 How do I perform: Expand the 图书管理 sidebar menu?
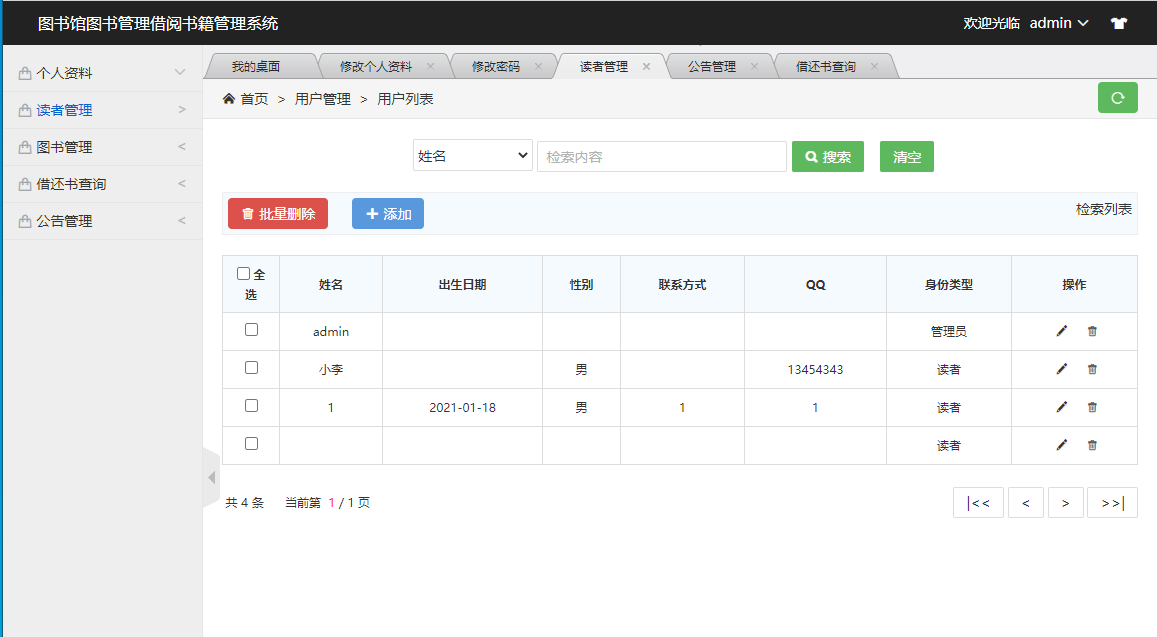100,146
